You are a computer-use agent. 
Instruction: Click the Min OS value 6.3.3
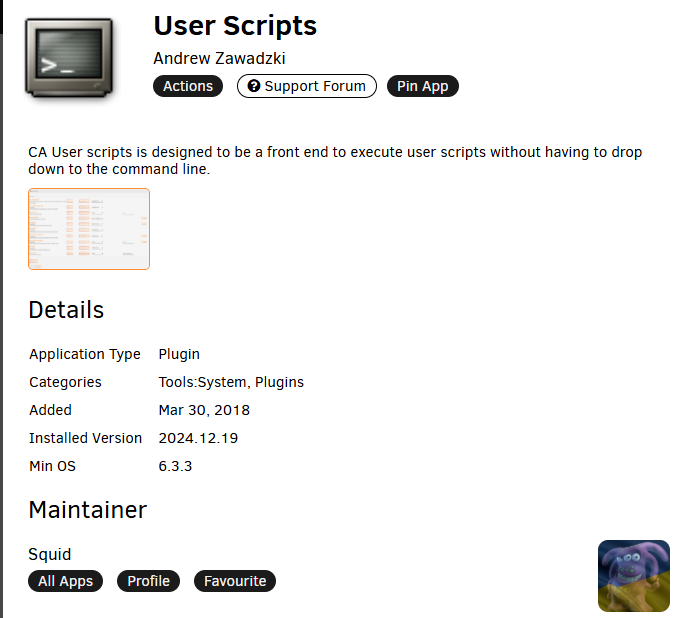click(175, 466)
